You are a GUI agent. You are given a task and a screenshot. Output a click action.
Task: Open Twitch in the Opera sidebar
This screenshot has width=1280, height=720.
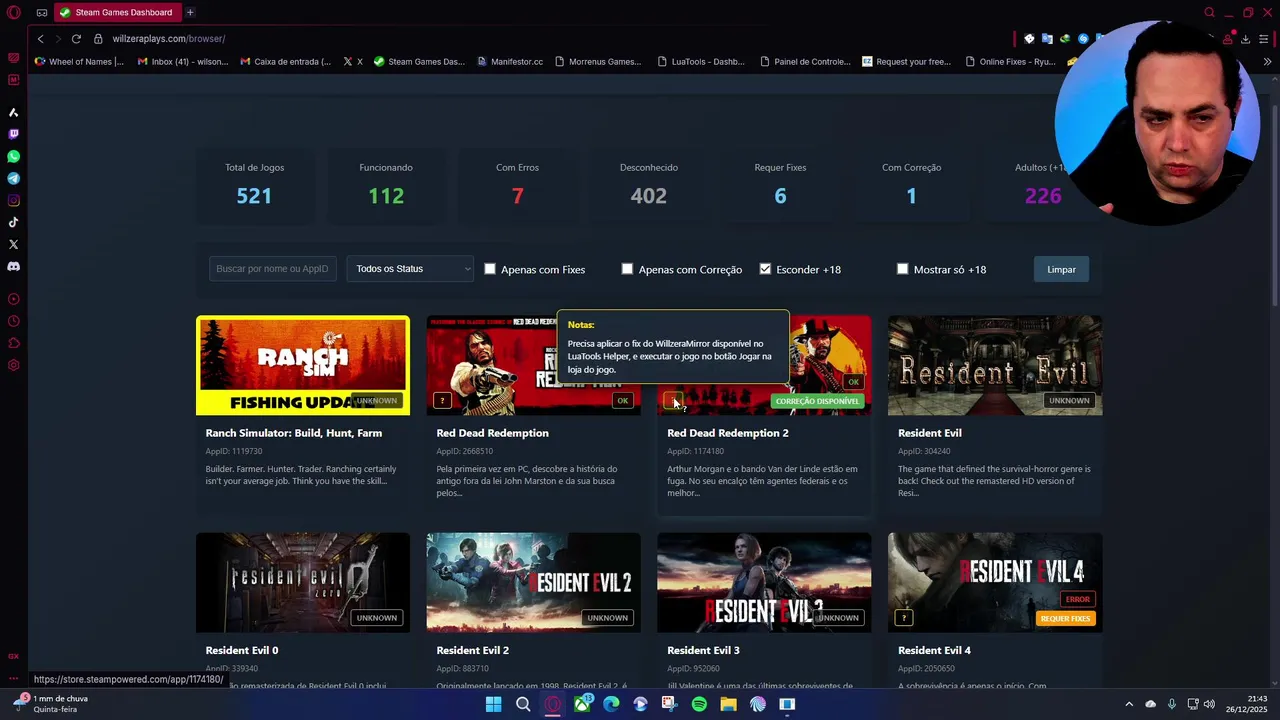click(x=13, y=134)
